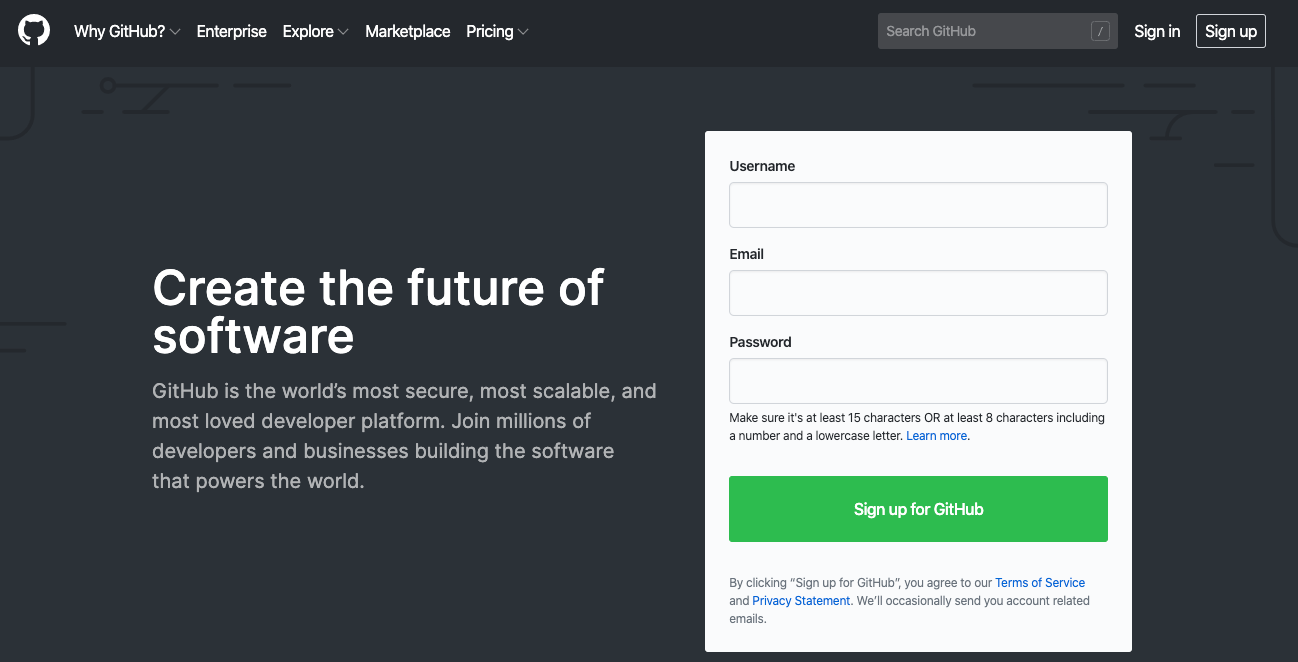Expand the Why GitHub? dropdown

127,31
